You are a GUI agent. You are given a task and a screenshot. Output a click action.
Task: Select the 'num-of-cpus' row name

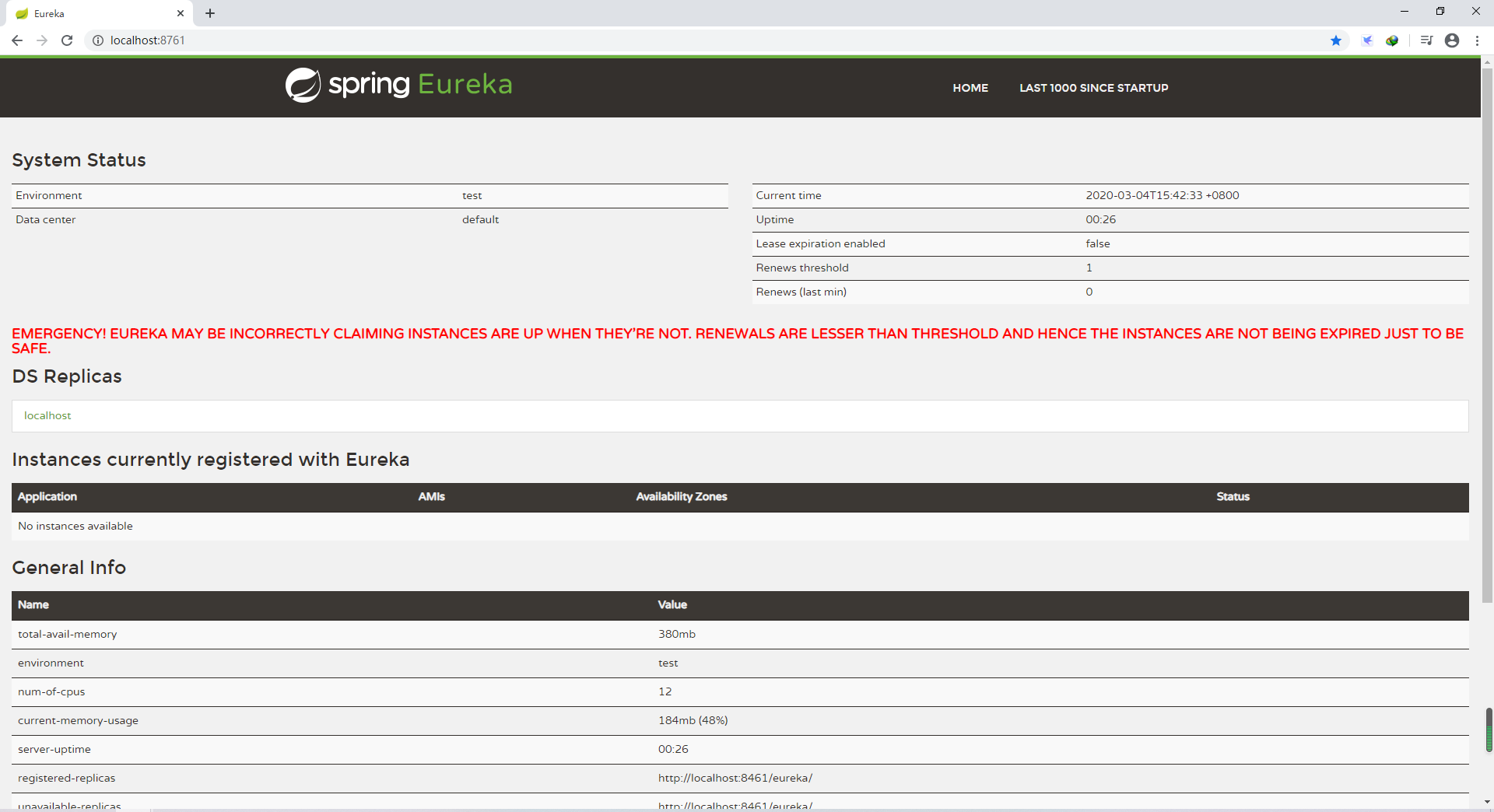[x=51, y=691]
